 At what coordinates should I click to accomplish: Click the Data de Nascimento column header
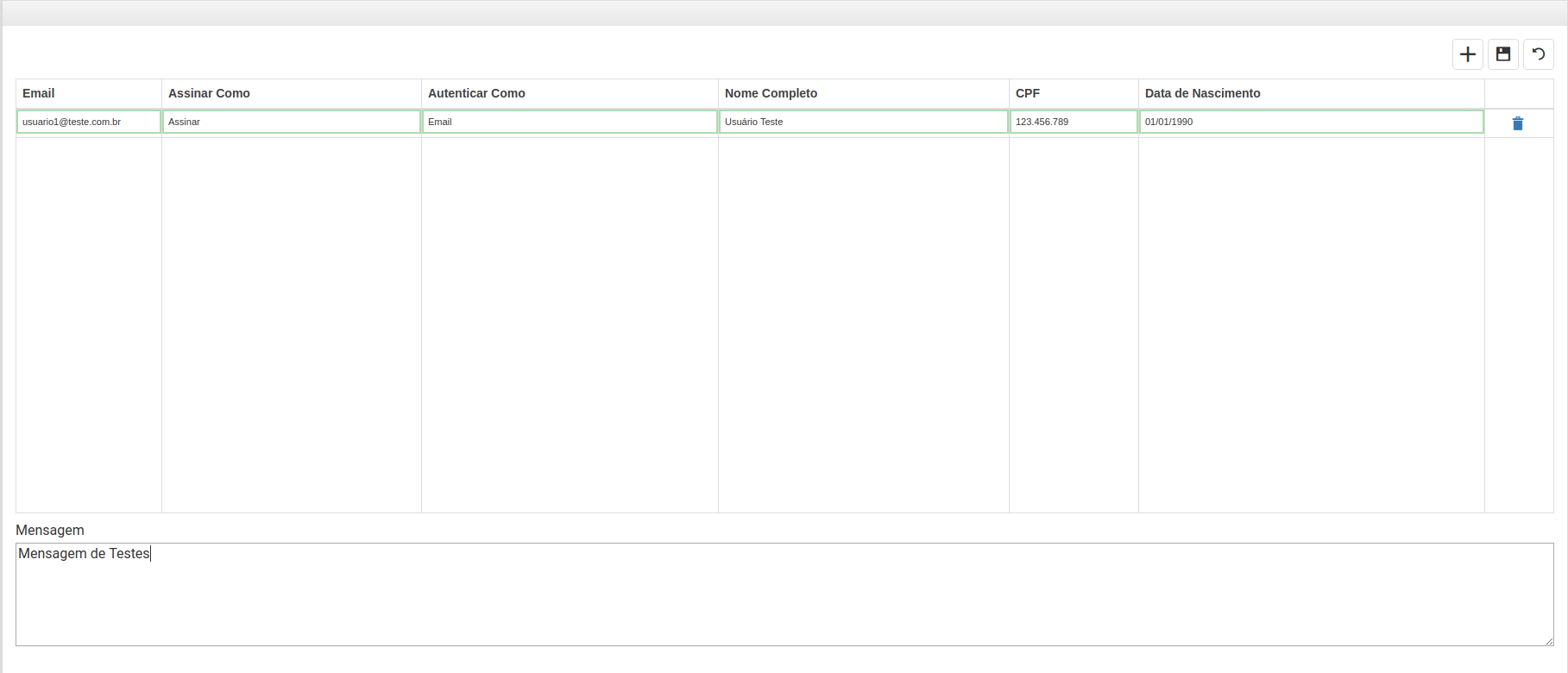pyautogui.click(x=1202, y=93)
